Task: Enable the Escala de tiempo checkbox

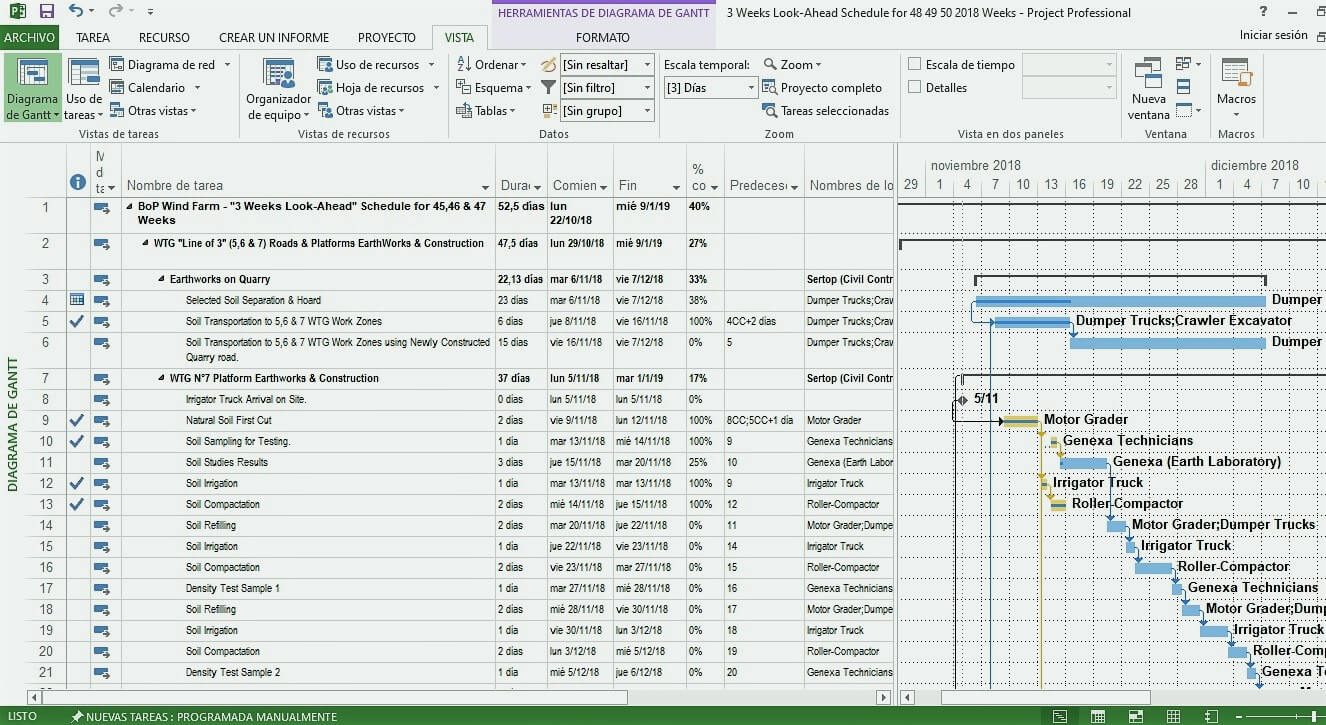Action: click(914, 65)
